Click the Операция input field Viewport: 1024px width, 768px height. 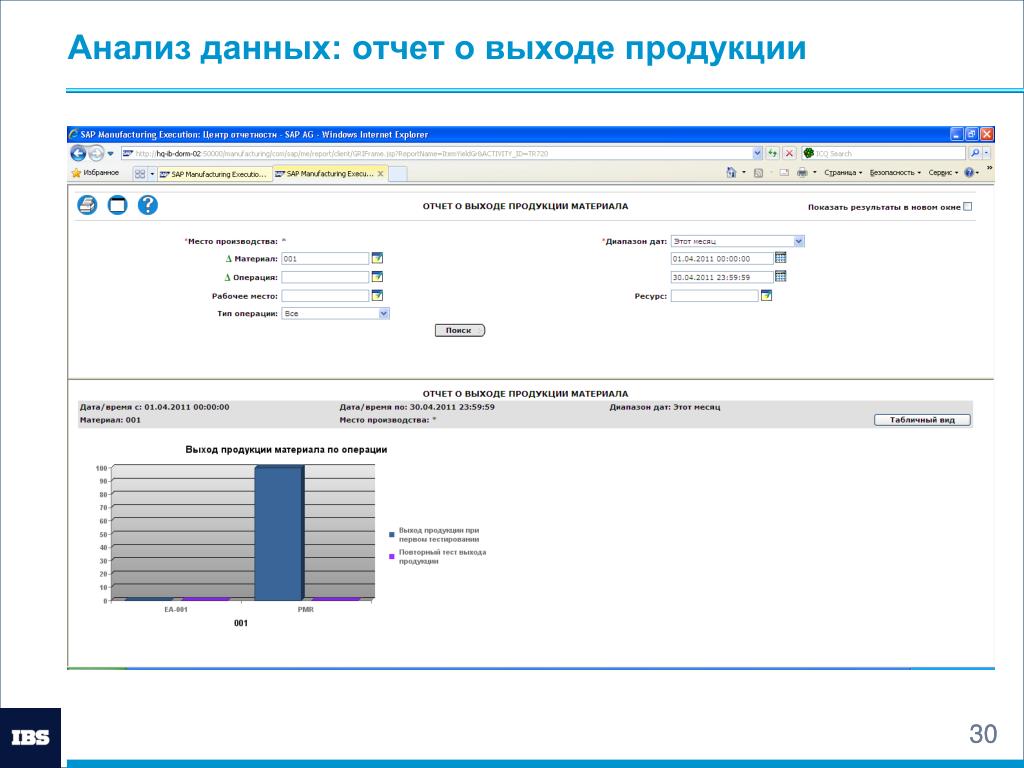(325, 278)
